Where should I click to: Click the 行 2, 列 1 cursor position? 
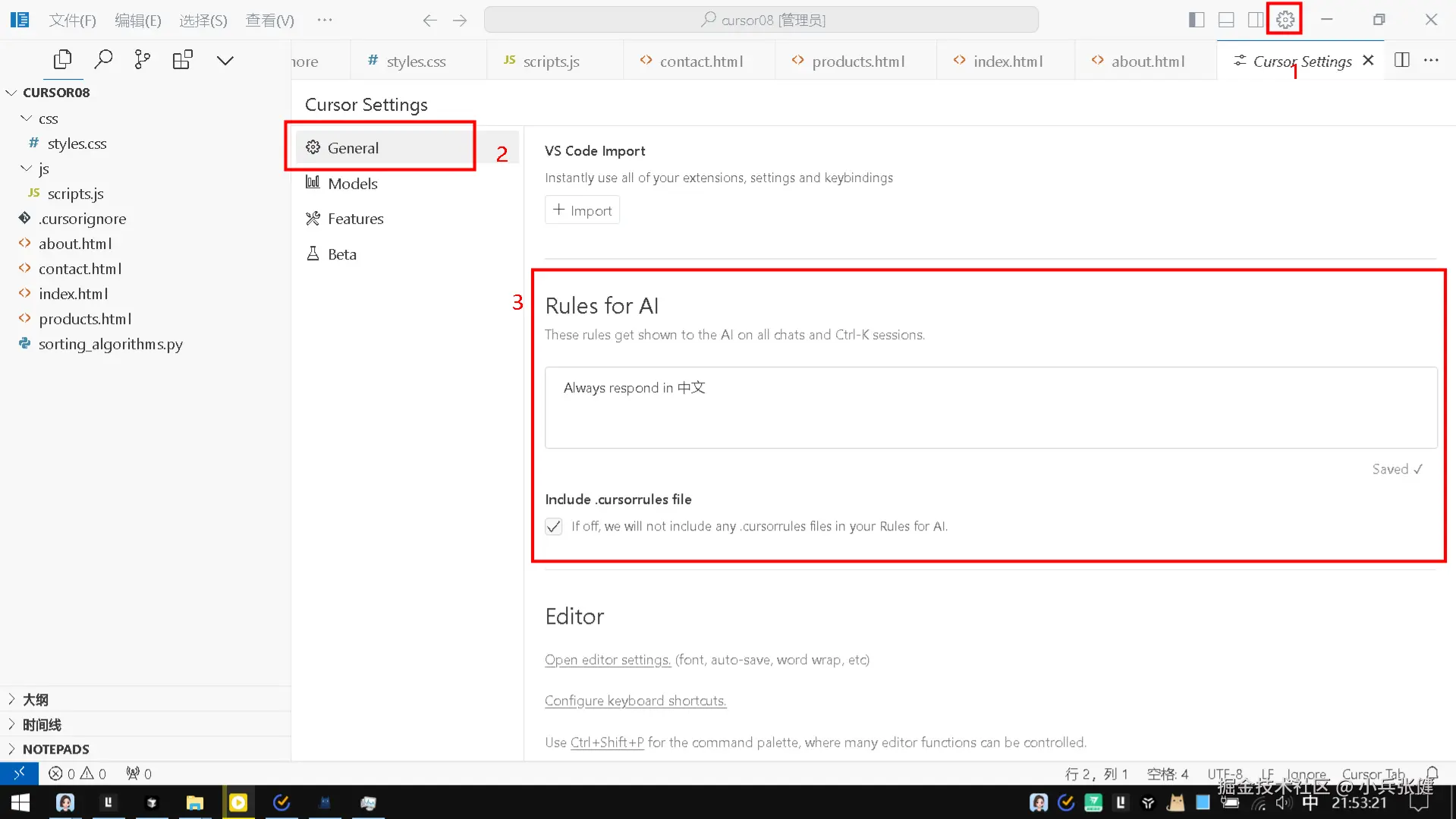(1096, 773)
